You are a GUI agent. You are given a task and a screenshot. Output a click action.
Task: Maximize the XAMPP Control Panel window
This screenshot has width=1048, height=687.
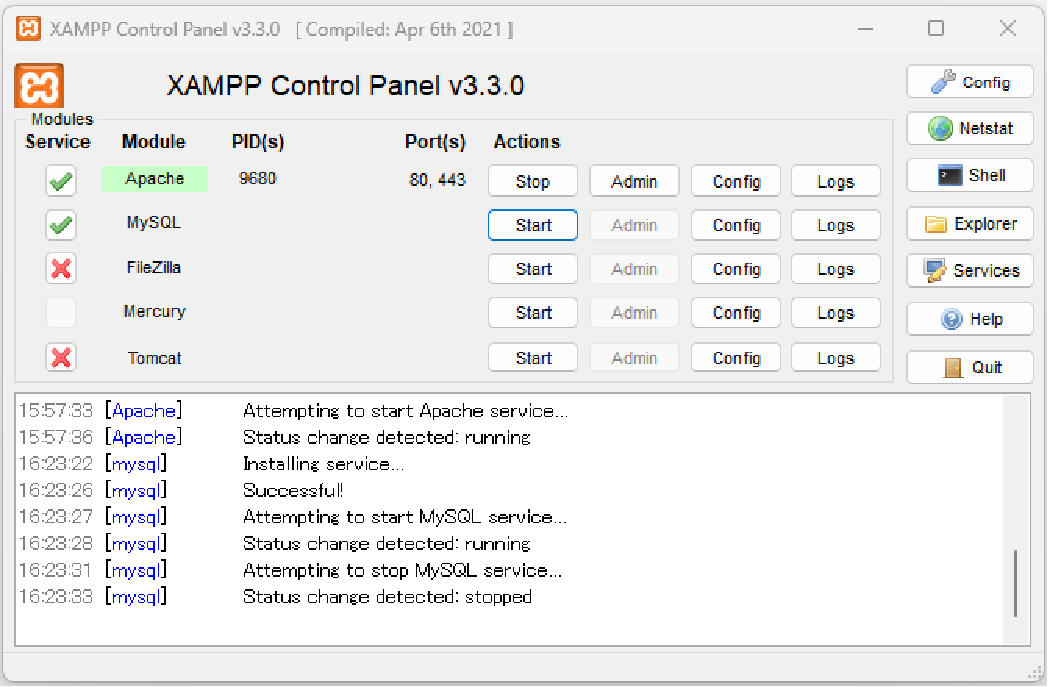(936, 28)
